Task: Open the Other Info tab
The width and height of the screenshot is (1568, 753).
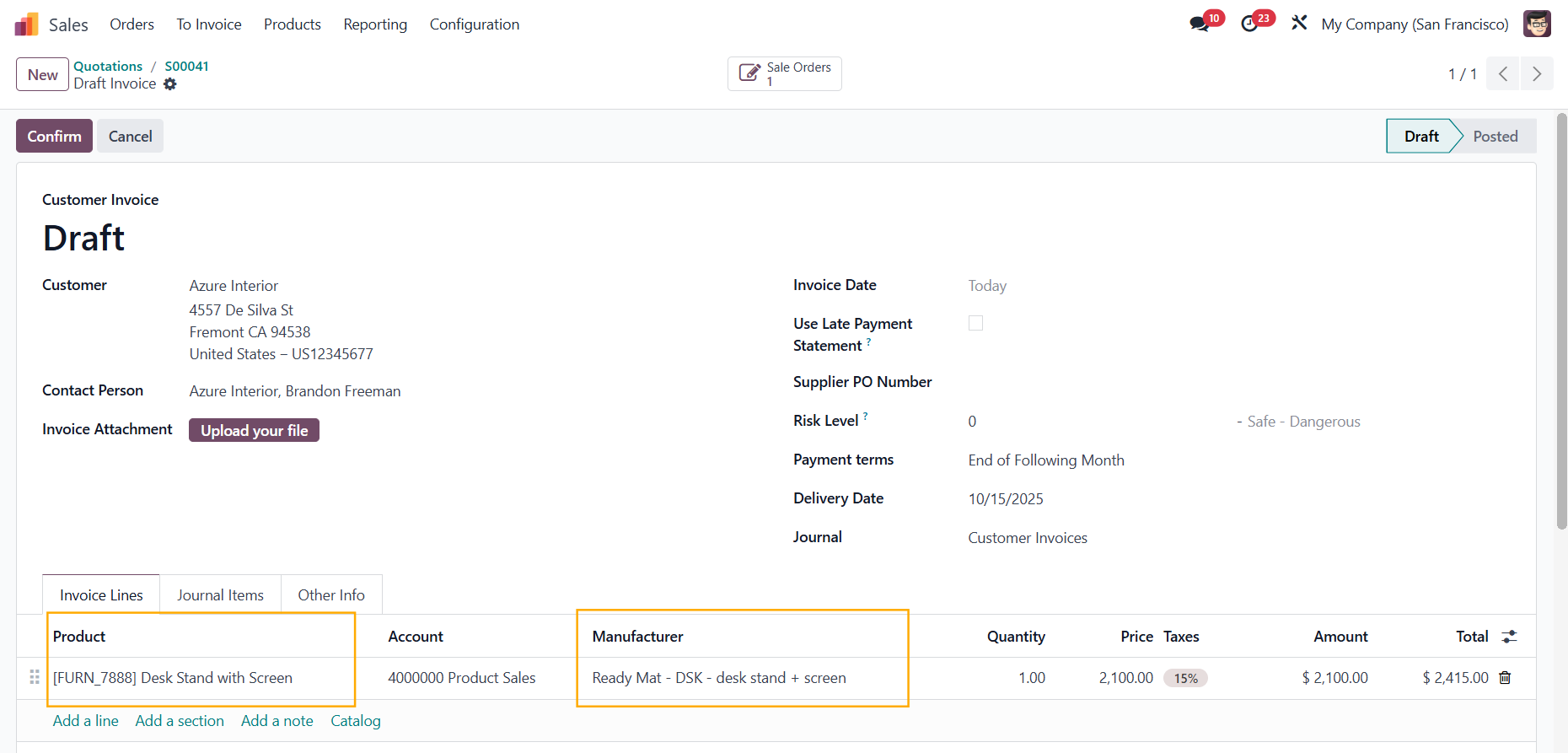Action: click(330, 595)
